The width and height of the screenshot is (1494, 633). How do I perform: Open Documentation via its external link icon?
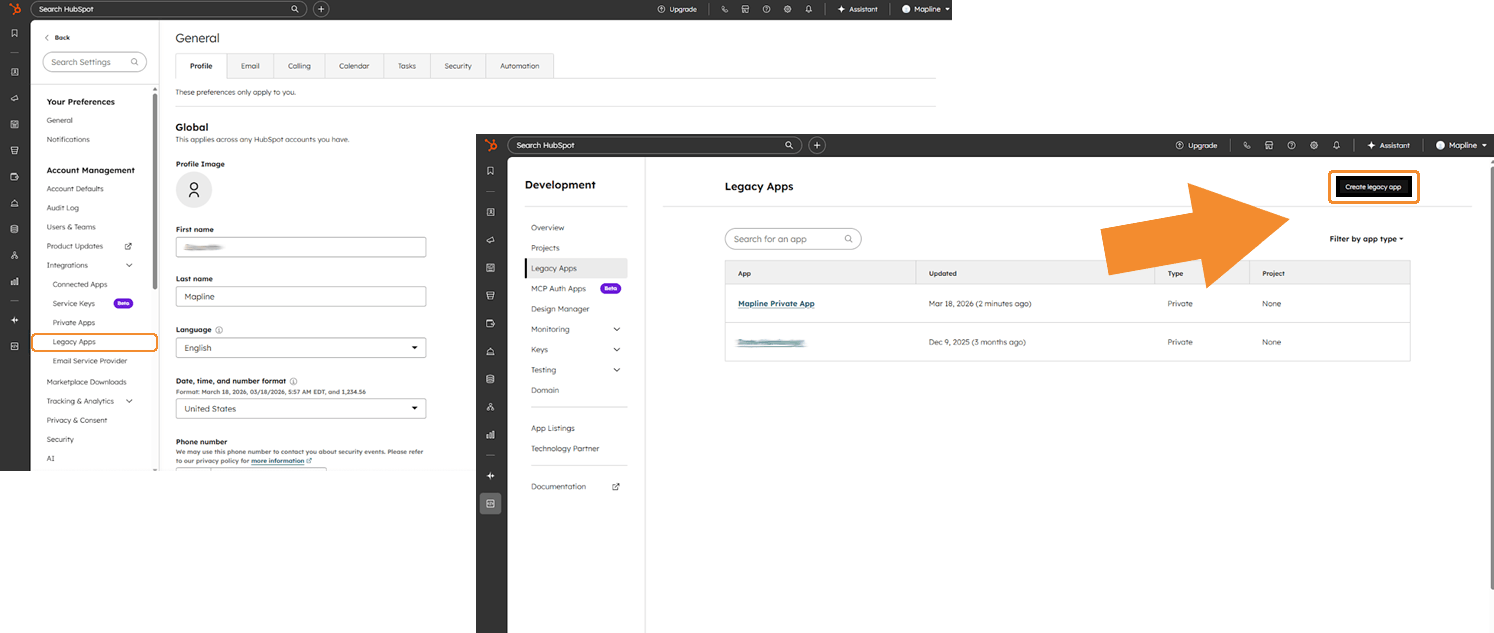(x=617, y=486)
